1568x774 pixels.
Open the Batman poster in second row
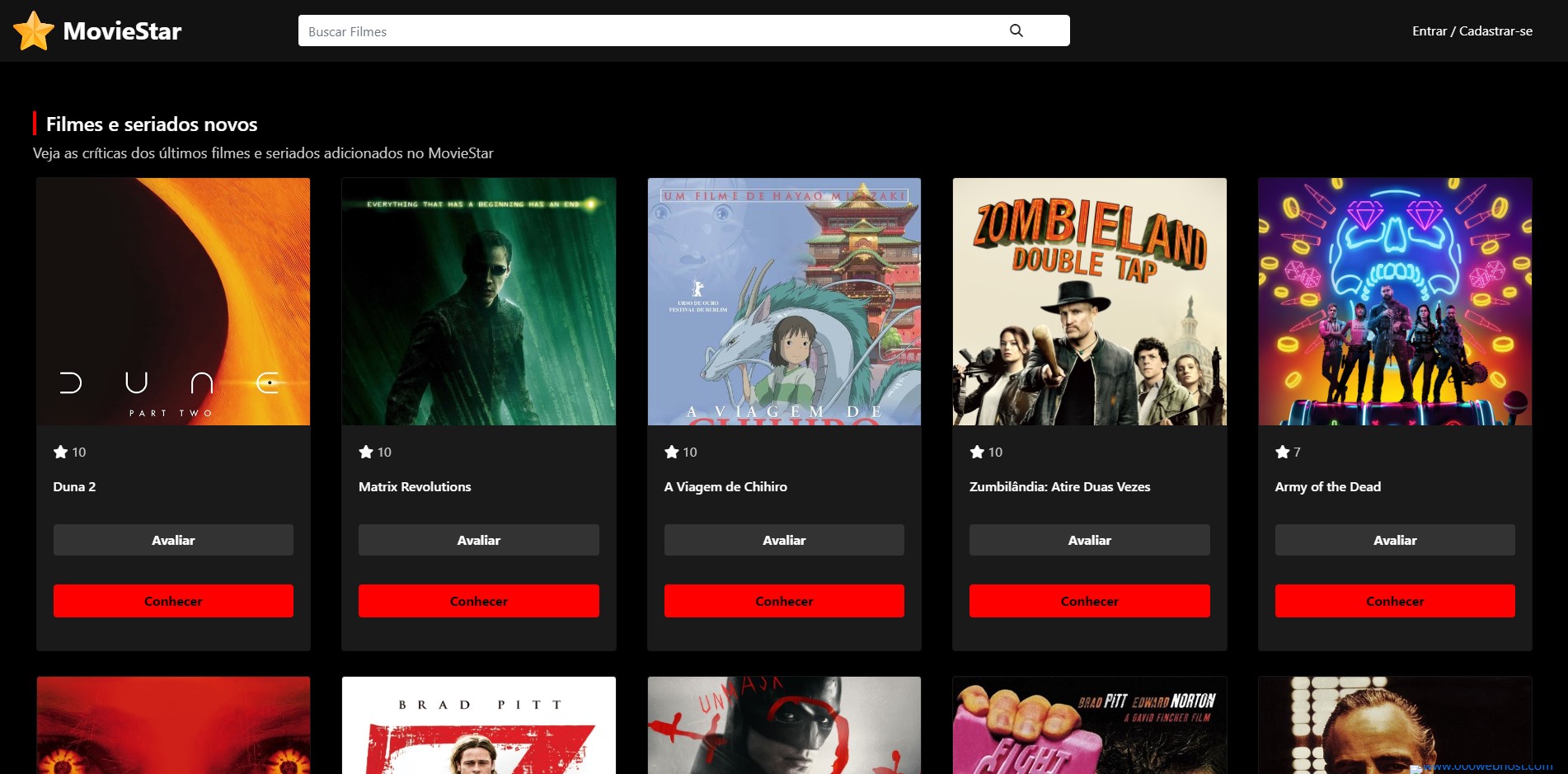pos(784,725)
